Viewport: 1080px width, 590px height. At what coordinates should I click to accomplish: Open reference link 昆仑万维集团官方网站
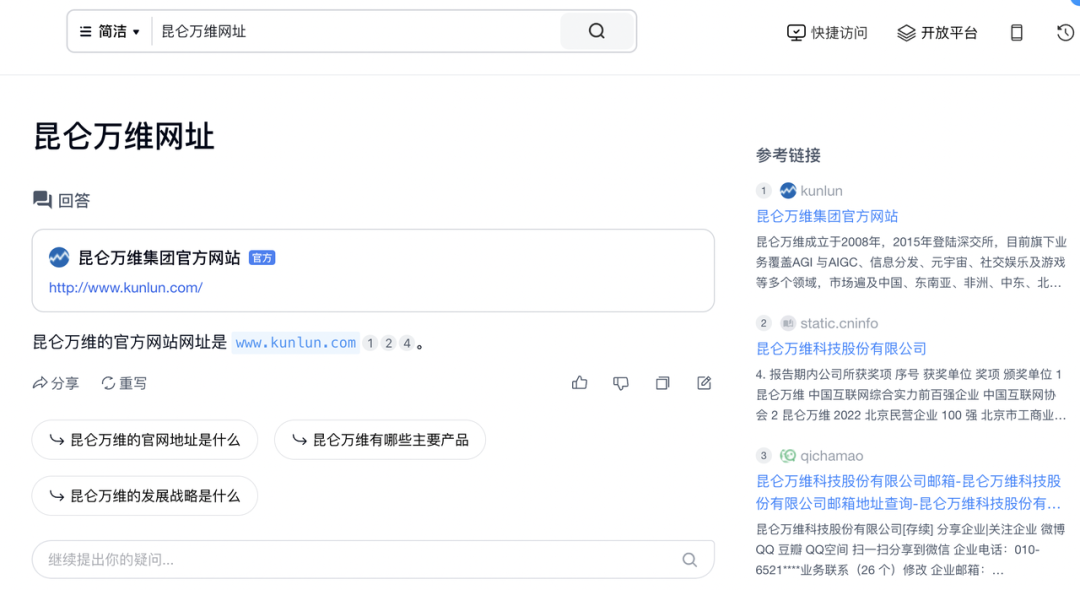827,216
